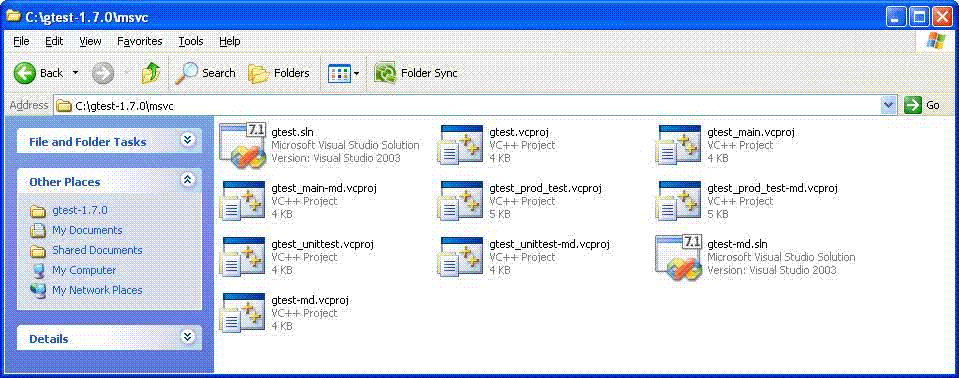
Task: Collapse the Other Places panel
Action: (188, 180)
